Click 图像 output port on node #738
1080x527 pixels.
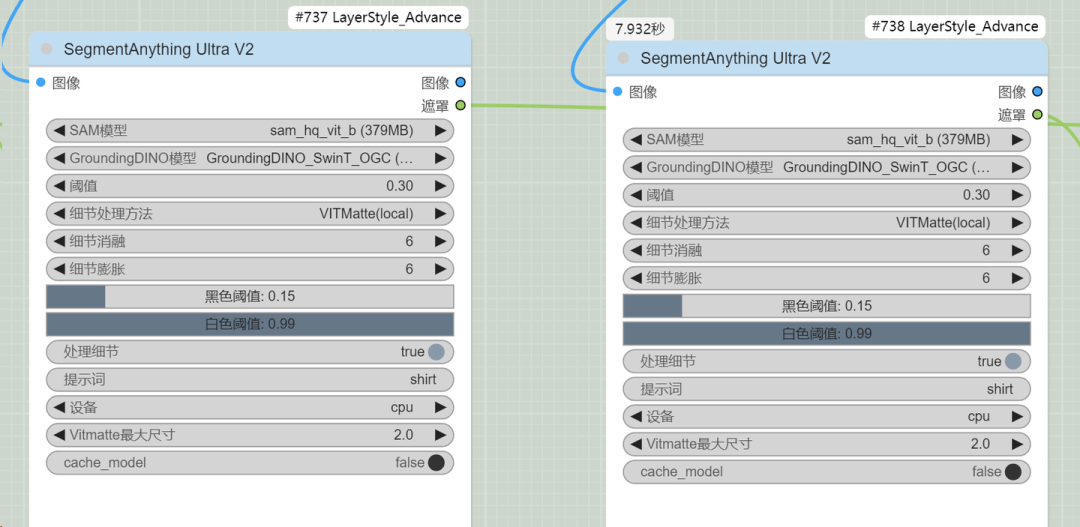[x=1037, y=92]
